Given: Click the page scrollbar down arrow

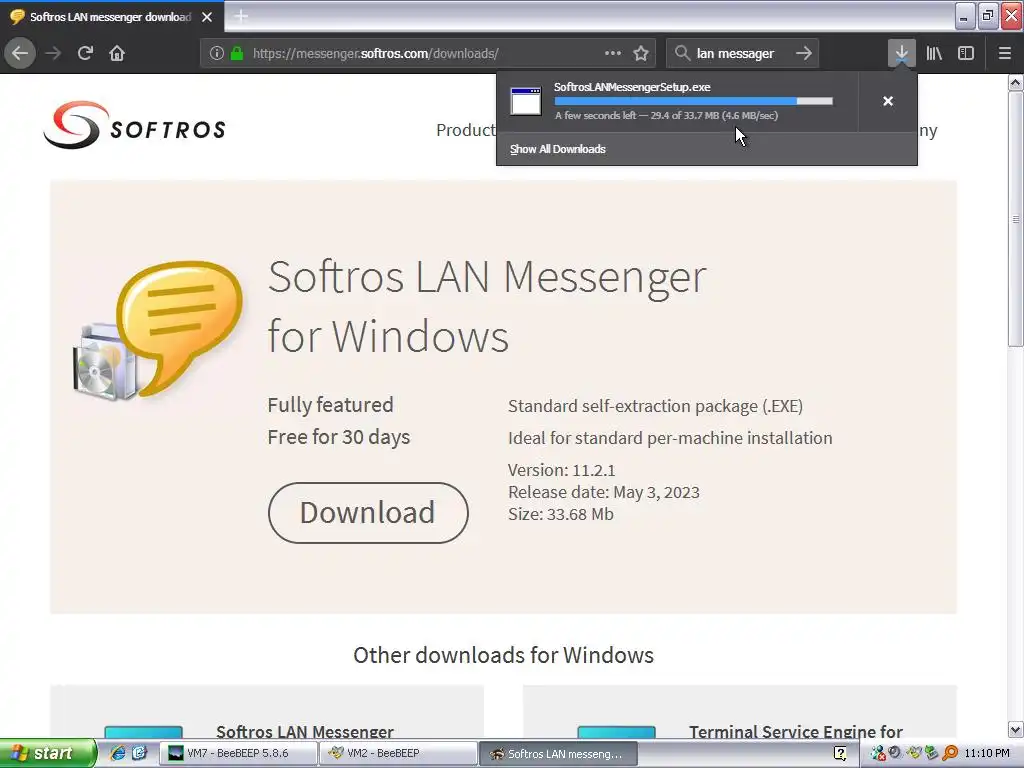Looking at the screenshot, I should [1016, 729].
